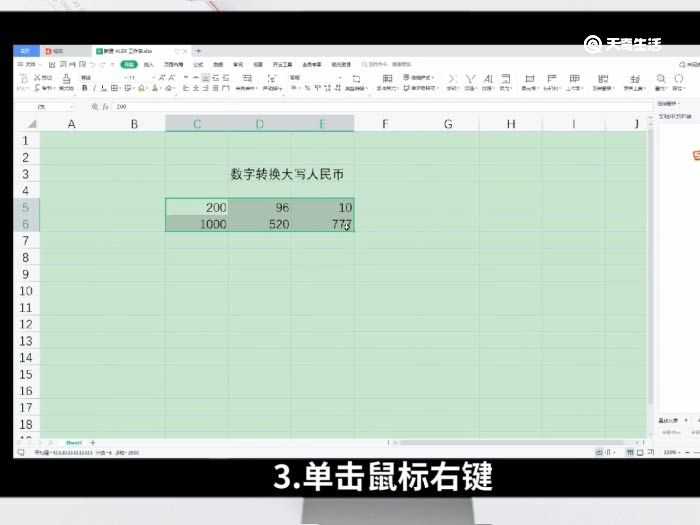Toggle Bold formatting
The width and height of the screenshot is (700, 525).
(x=84, y=88)
